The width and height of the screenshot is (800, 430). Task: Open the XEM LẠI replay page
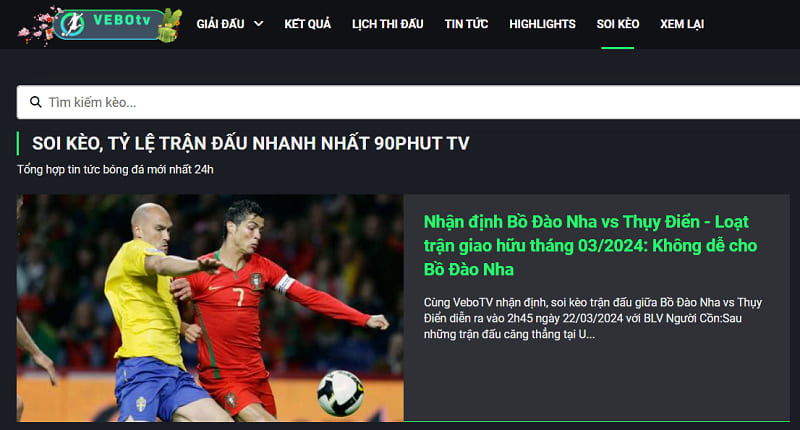682,24
